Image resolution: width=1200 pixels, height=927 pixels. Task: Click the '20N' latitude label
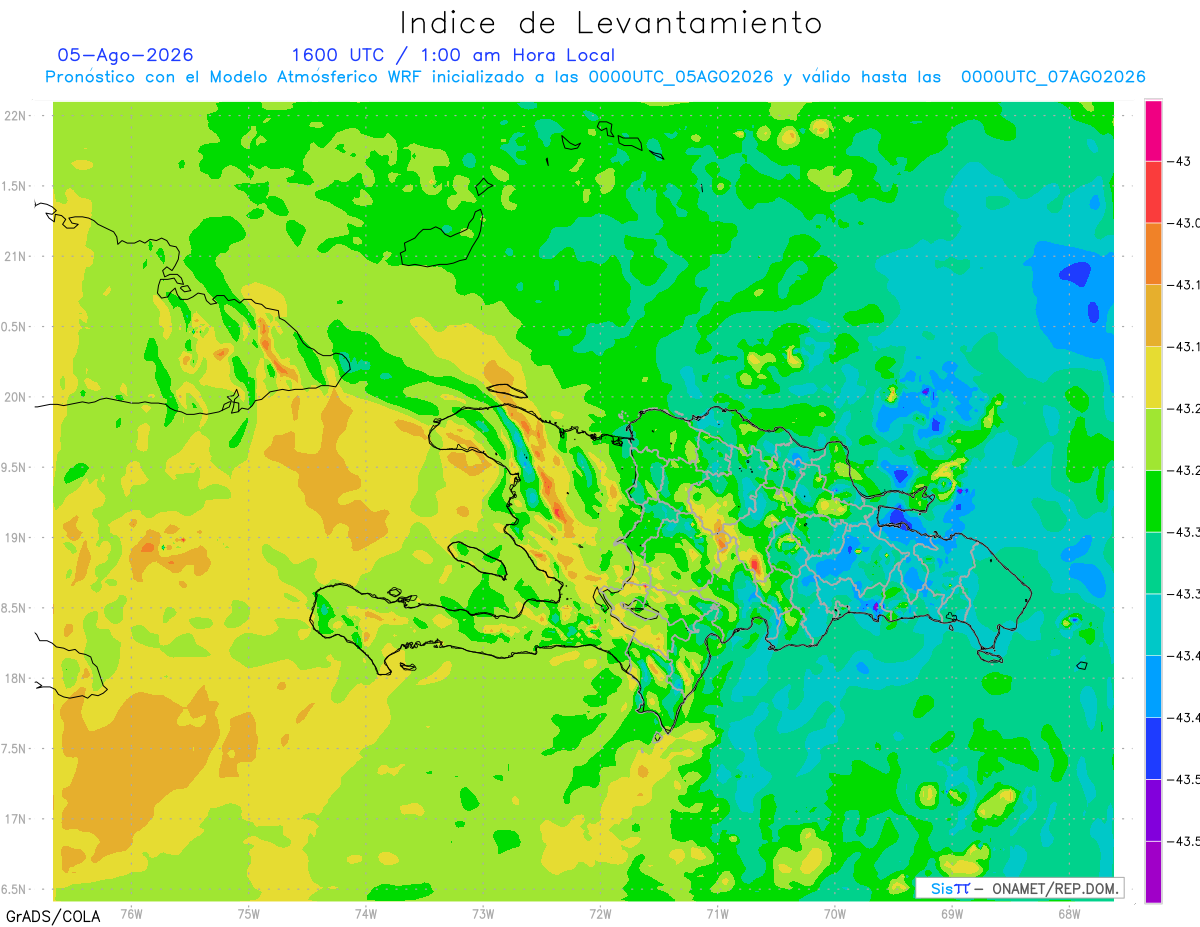point(16,397)
